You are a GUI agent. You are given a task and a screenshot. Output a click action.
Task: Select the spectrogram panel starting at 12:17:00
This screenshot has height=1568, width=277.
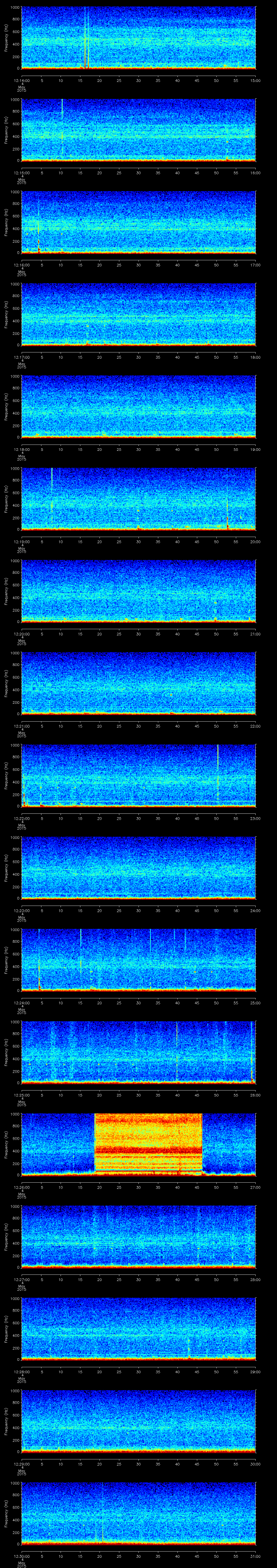(x=139, y=314)
